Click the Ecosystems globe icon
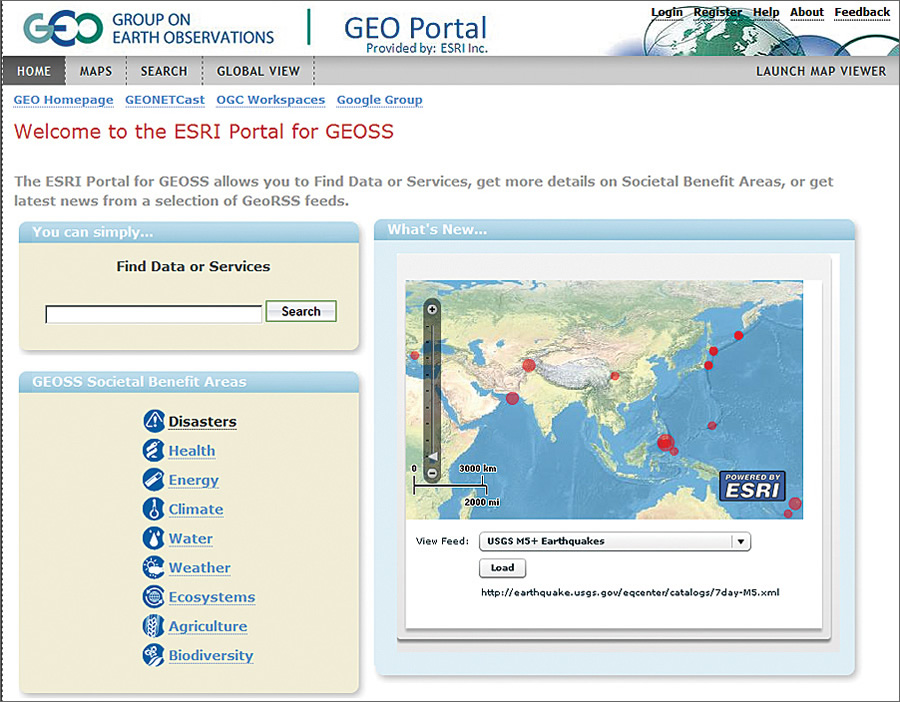This screenshot has height=702, width=900. [x=153, y=596]
